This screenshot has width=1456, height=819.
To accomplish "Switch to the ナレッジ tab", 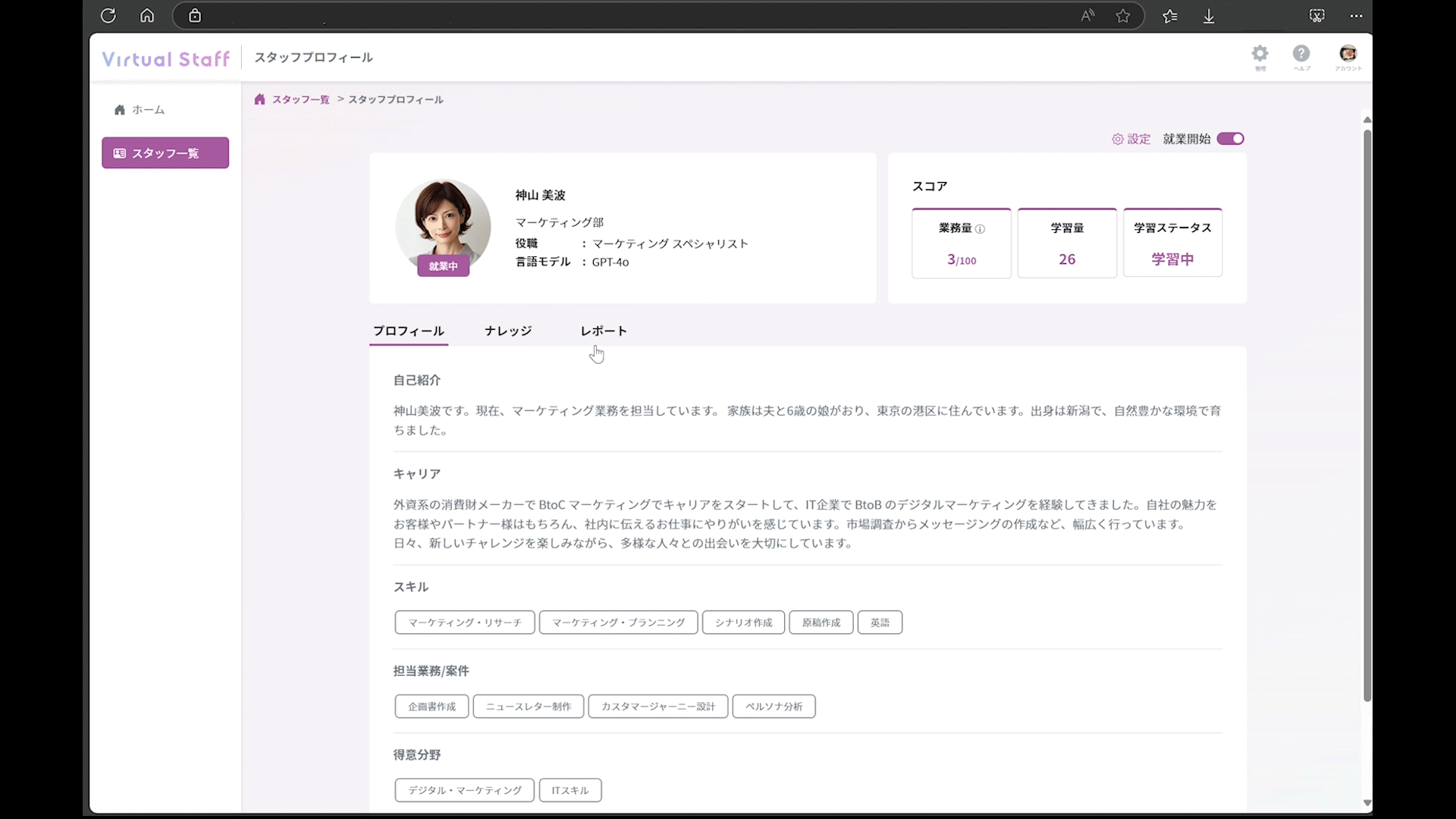I will [x=508, y=331].
